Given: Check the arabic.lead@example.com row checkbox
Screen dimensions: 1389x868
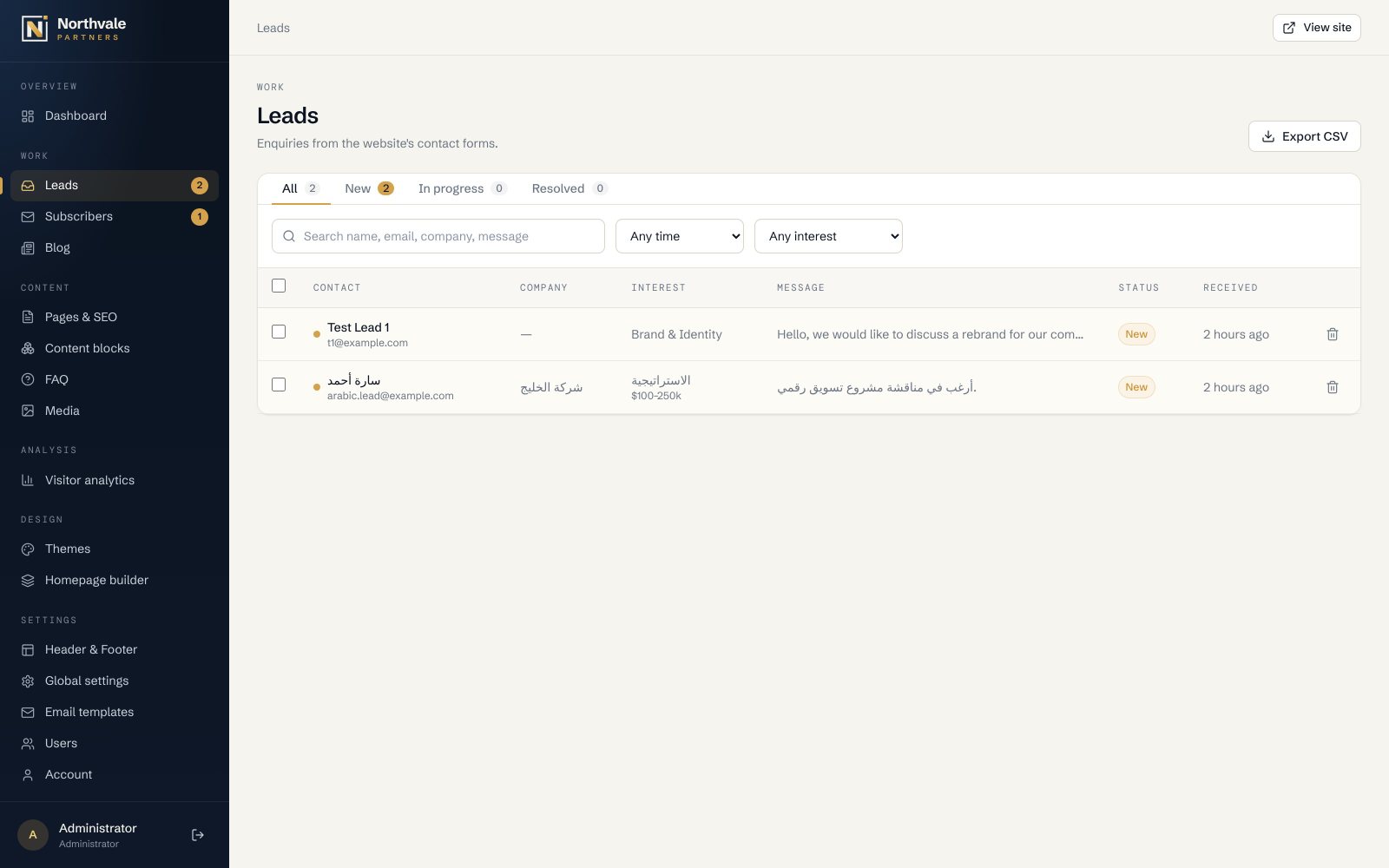Looking at the screenshot, I should (279, 385).
